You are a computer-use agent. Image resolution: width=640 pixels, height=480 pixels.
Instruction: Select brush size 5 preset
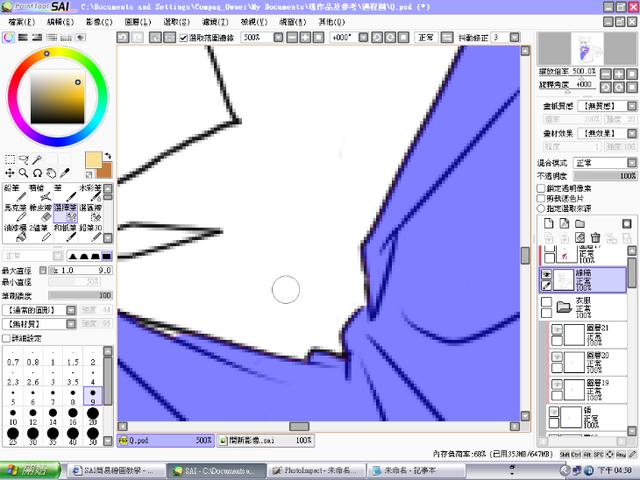coord(13,396)
